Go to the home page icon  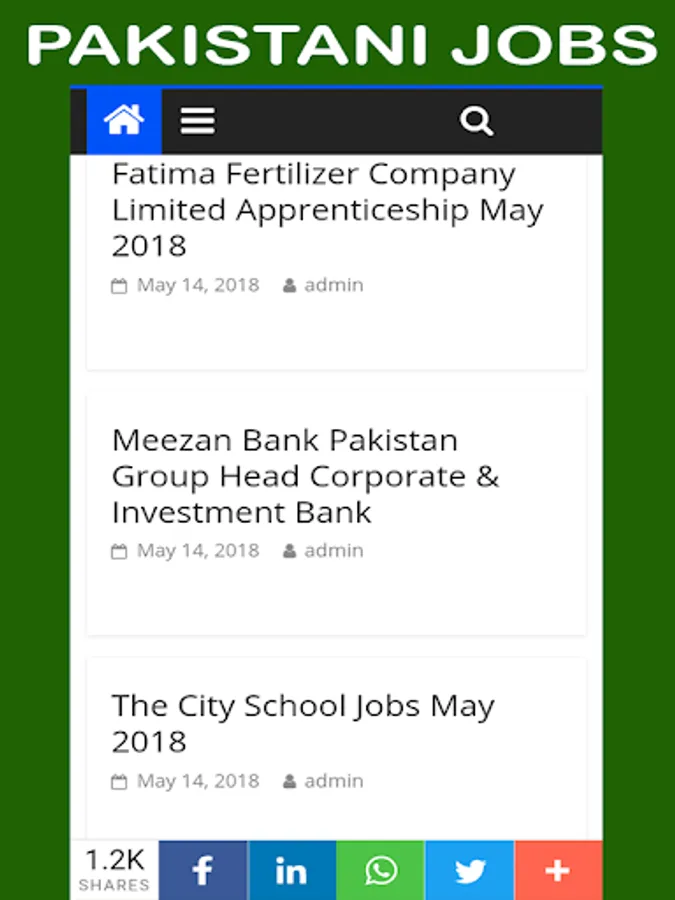pos(124,121)
